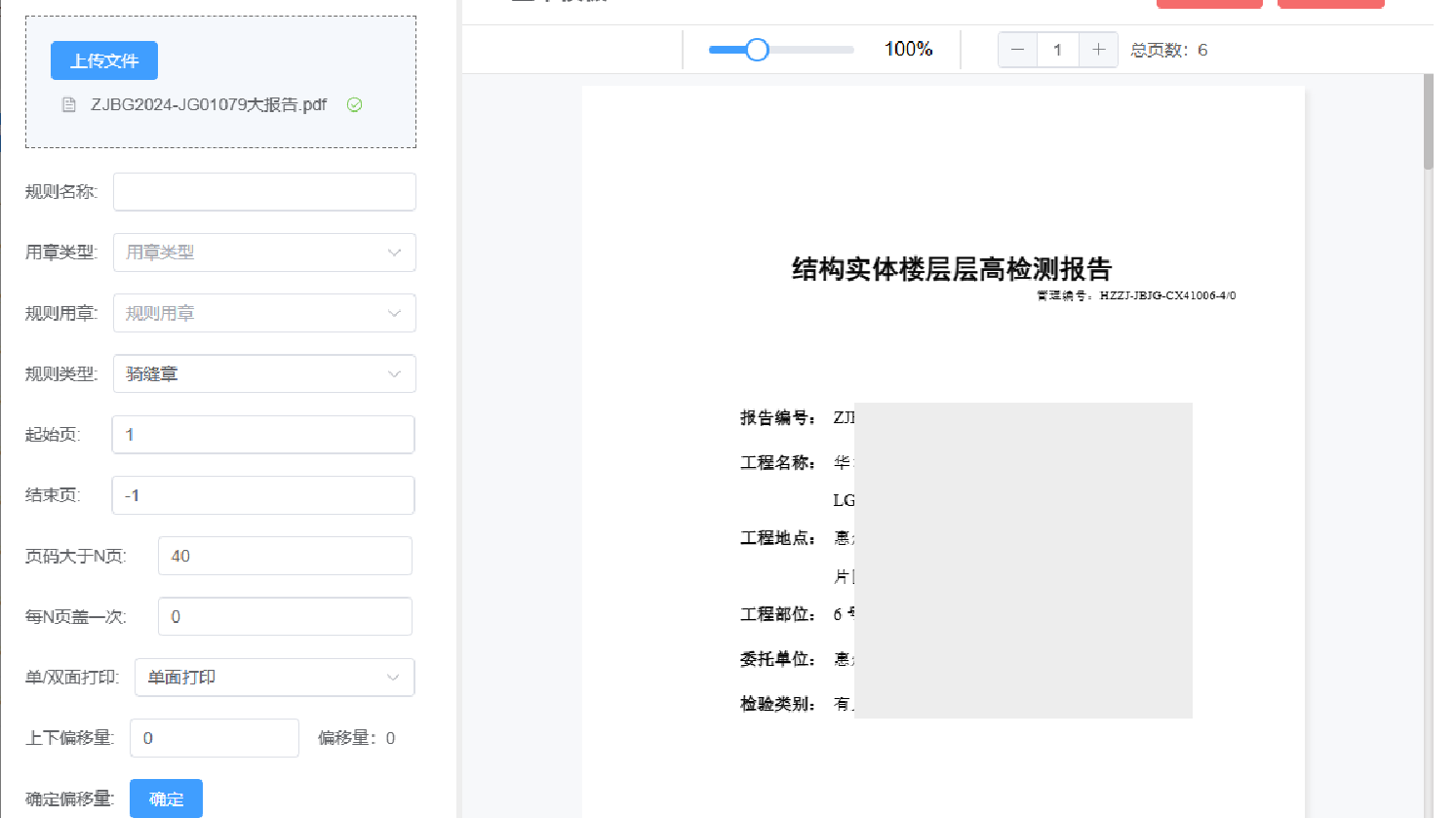Select 单面打印 in the print mode selector
This screenshot has width=1456, height=818.
click(x=273, y=677)
